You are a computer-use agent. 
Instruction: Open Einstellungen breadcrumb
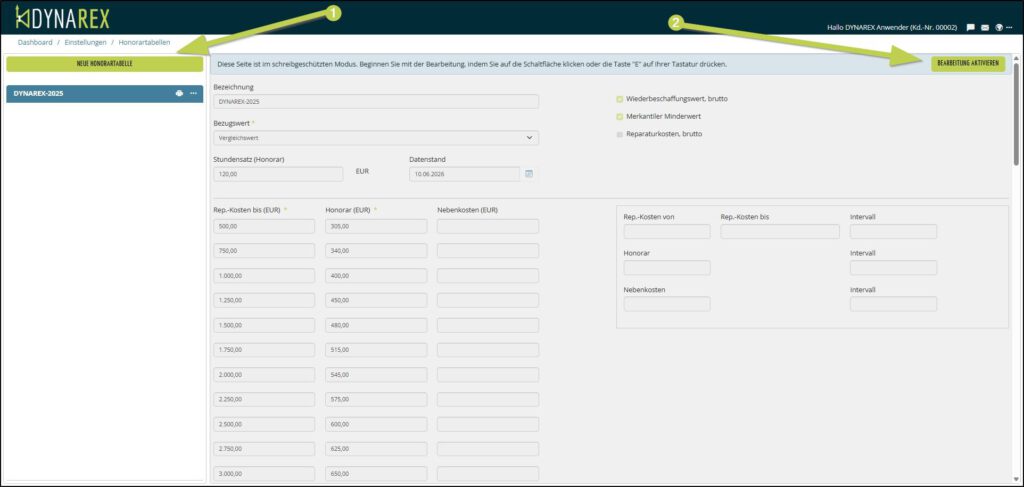86,42
